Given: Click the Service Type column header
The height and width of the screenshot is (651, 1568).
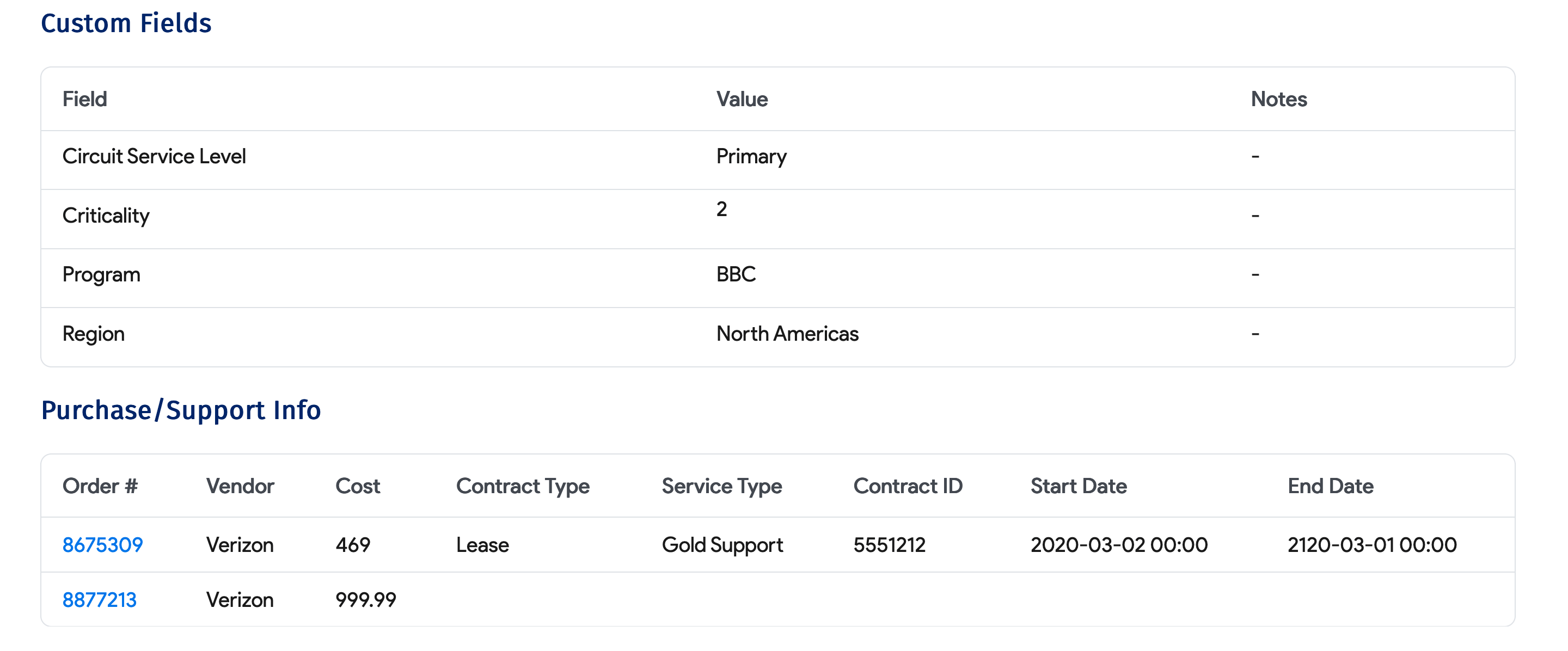Looking at the screenshot, I should pos(721,486).
